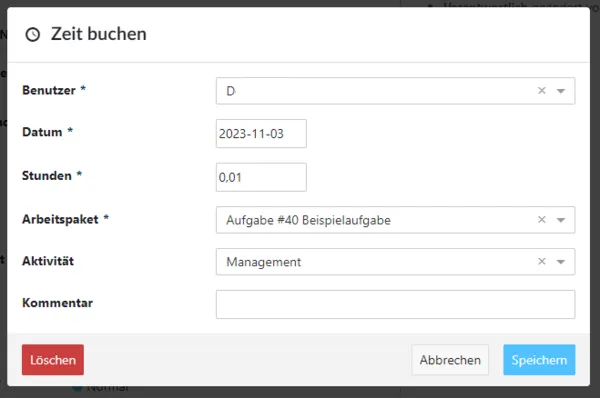Click the Abbrechen button
This screenshot has height=398, width=600.
(x=450, y=360)
